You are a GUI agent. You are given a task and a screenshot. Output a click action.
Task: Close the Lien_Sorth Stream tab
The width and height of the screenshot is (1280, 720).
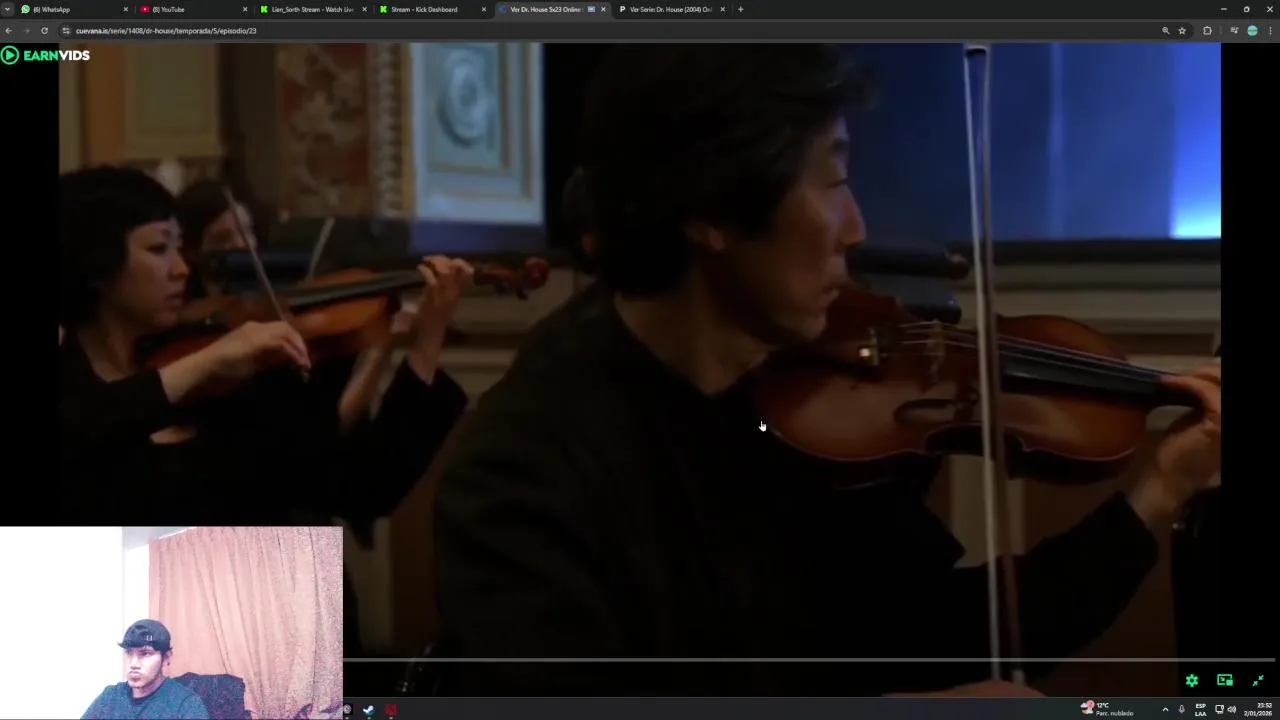coord(364,9)
